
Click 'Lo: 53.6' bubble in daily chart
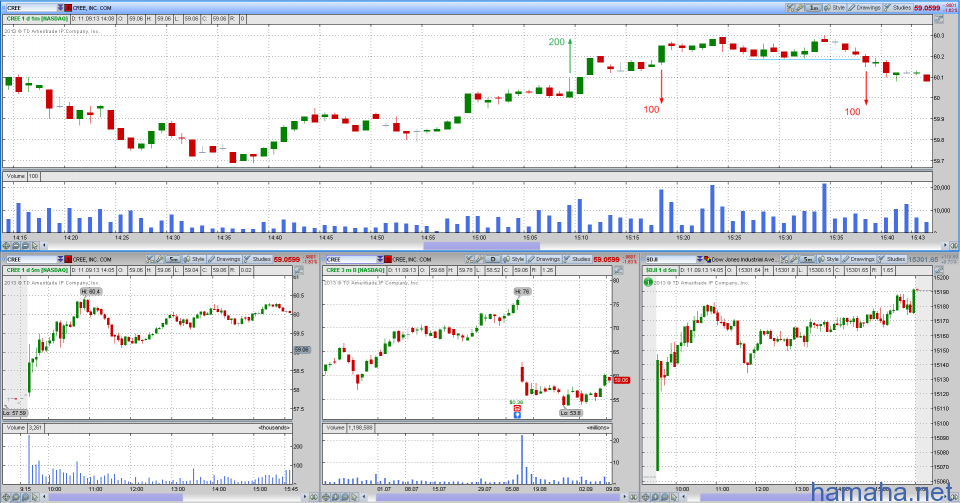pos(570,413)
